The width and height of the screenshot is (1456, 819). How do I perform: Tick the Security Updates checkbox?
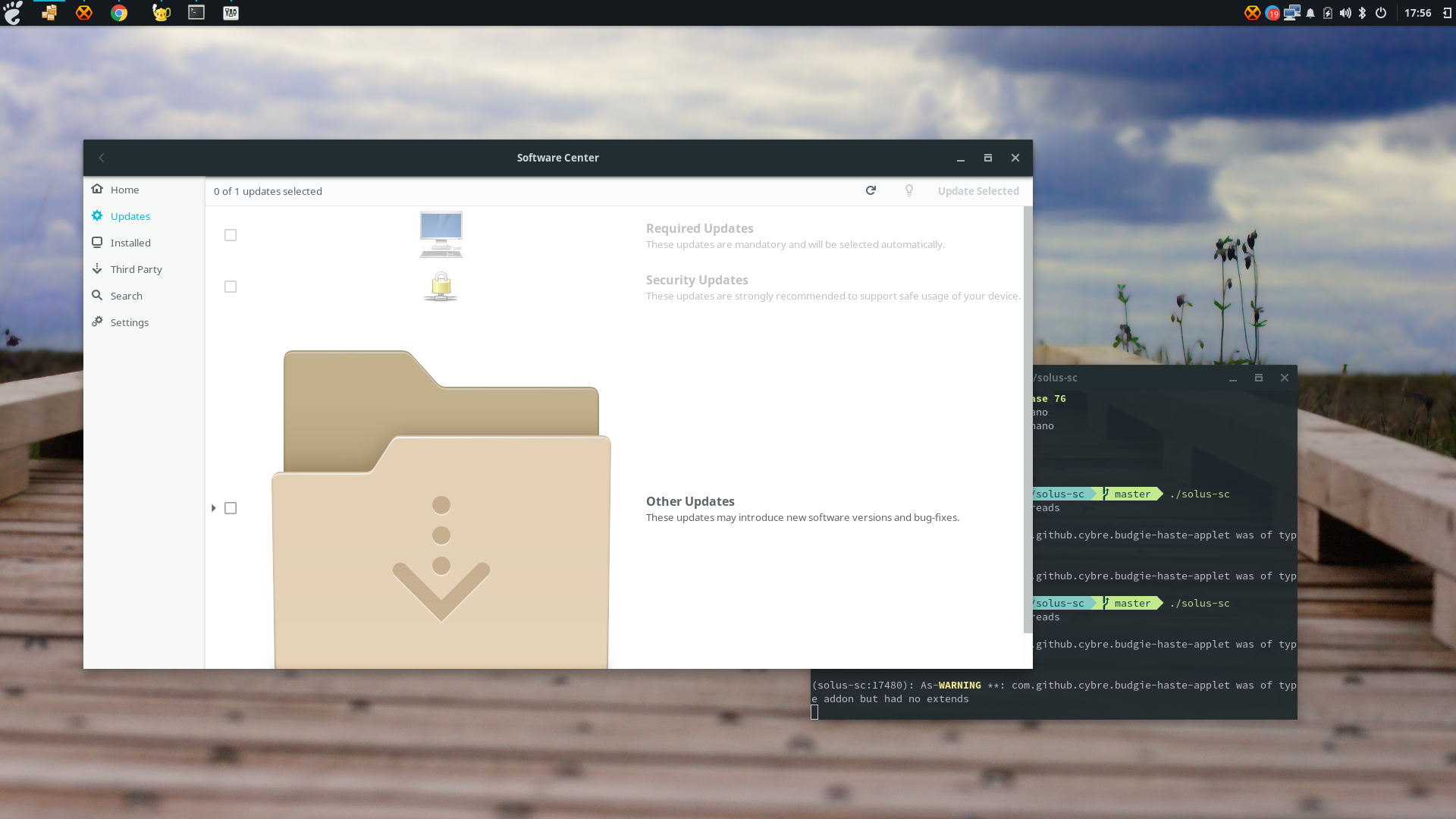coord(231,287)
